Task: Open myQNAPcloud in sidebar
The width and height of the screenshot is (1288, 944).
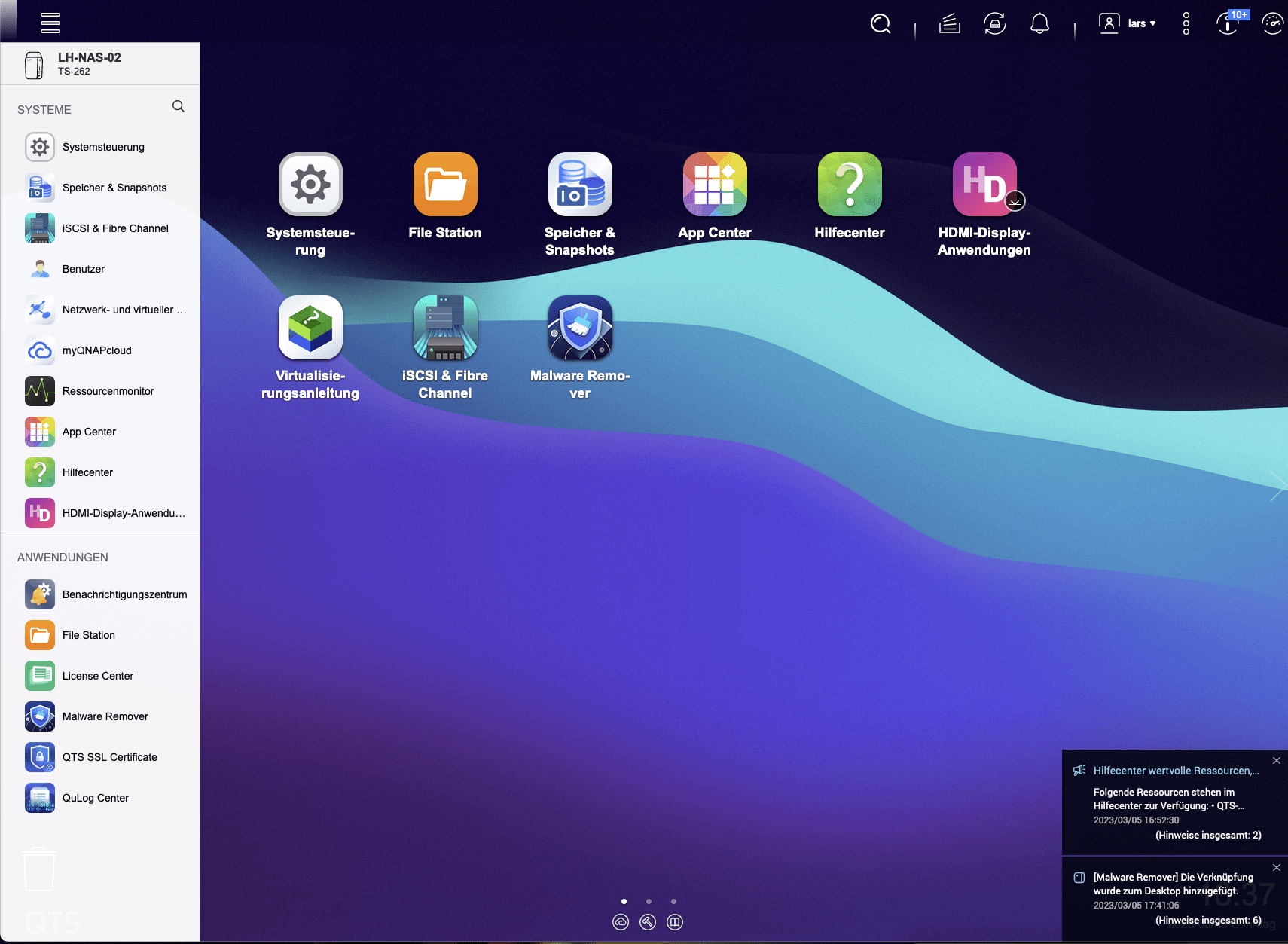Action: (x=100, y=350)
